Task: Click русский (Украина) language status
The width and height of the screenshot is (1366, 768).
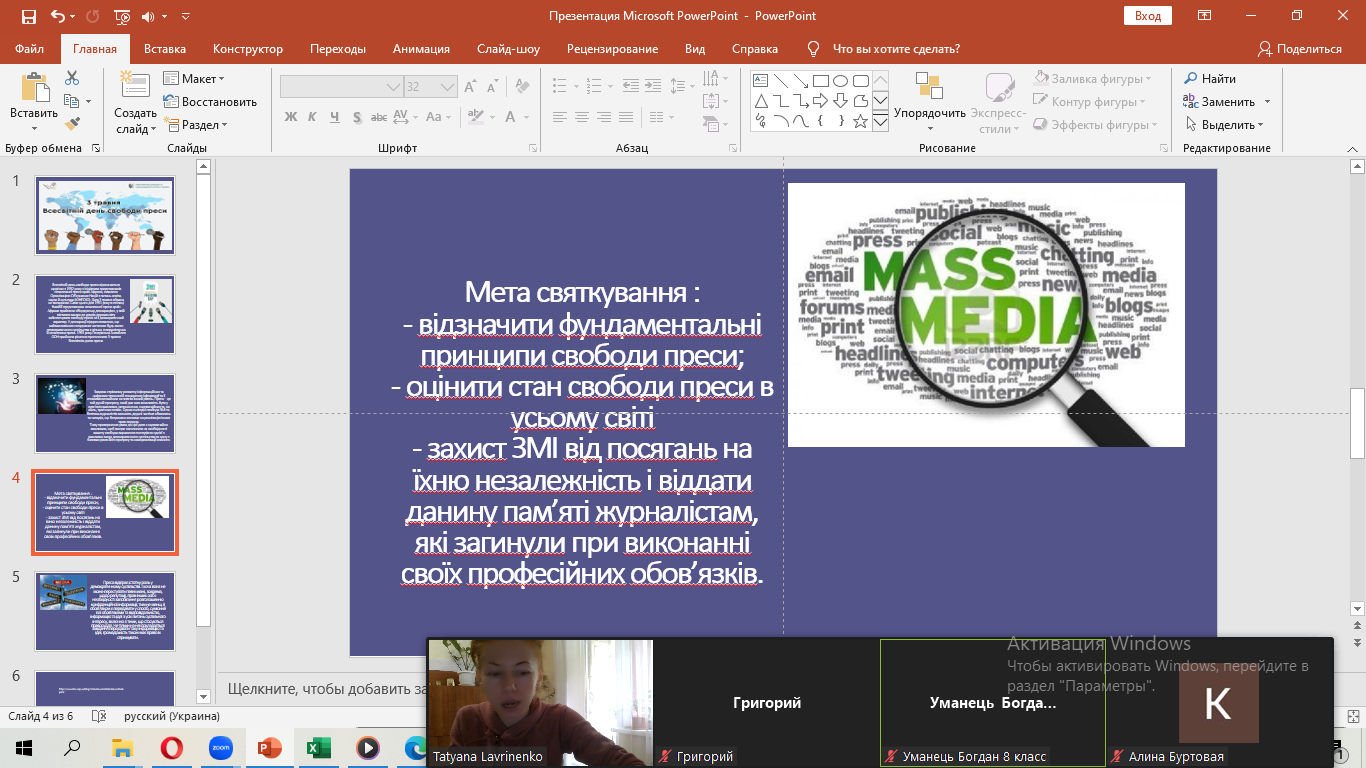Action: pos(171,716)
